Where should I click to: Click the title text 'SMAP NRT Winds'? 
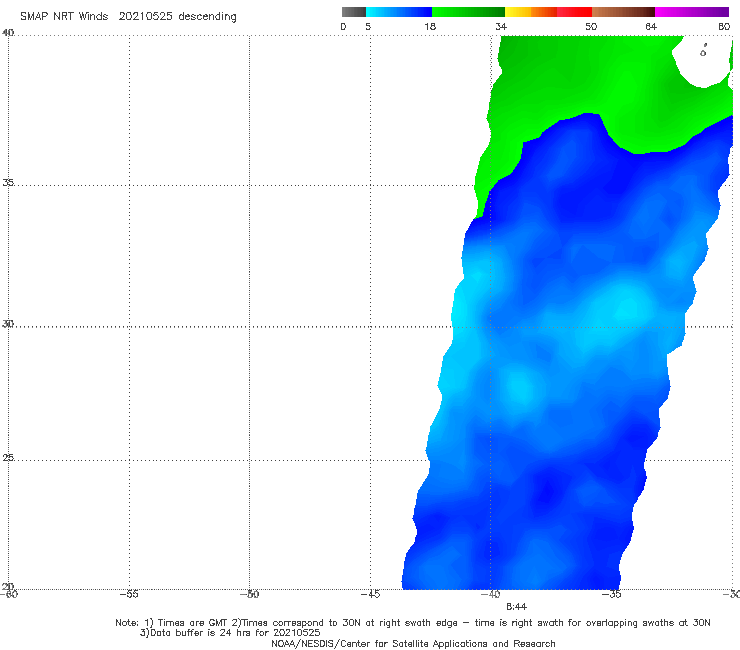pyautogui.click(x=64, y=17)
